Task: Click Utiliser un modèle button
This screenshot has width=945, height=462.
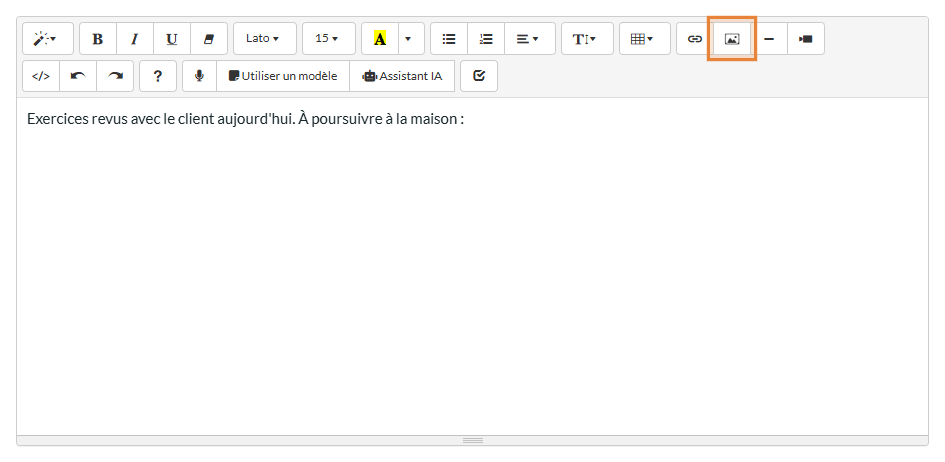Action: (283, 76)
